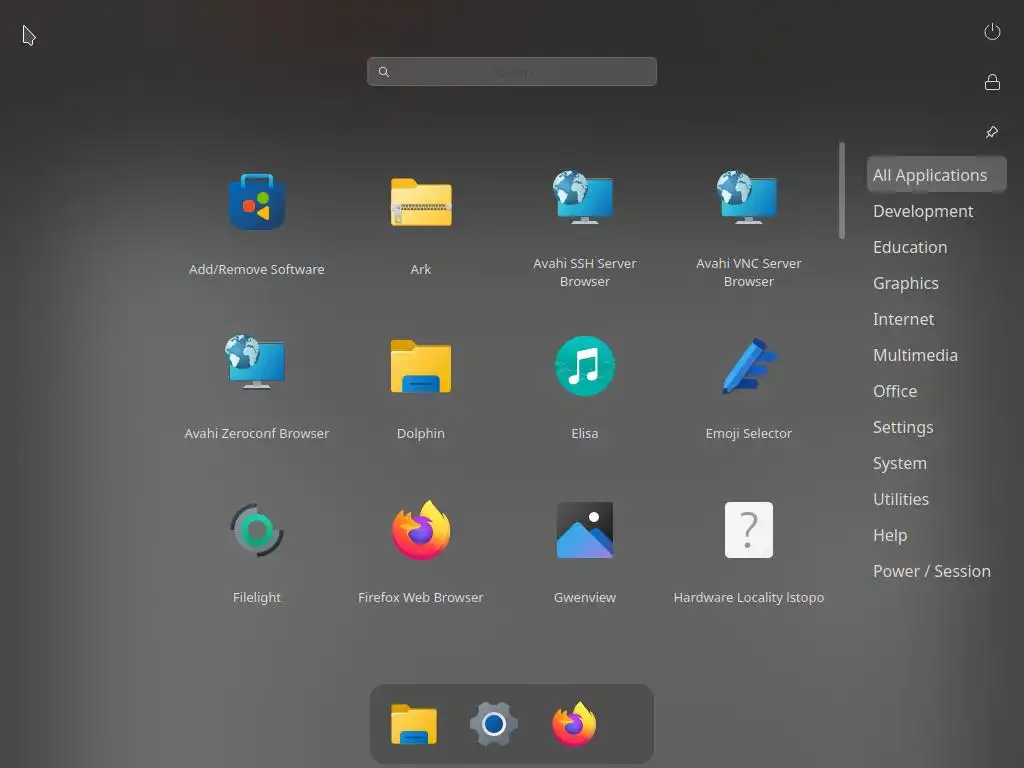This screenshot has height=768, width=1024.
Task: Open the file manager in favorites dock
Action: [x=413, y=724]
